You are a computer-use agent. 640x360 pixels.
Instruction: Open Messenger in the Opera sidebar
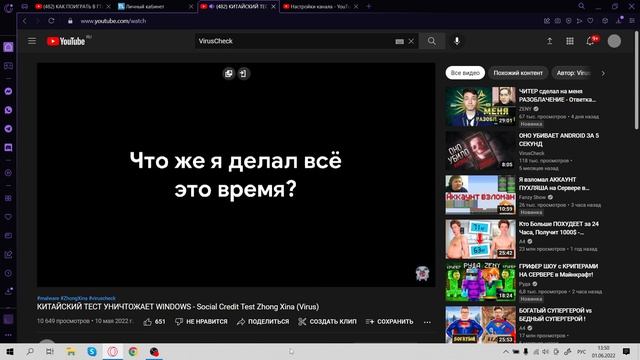(8, 91)
